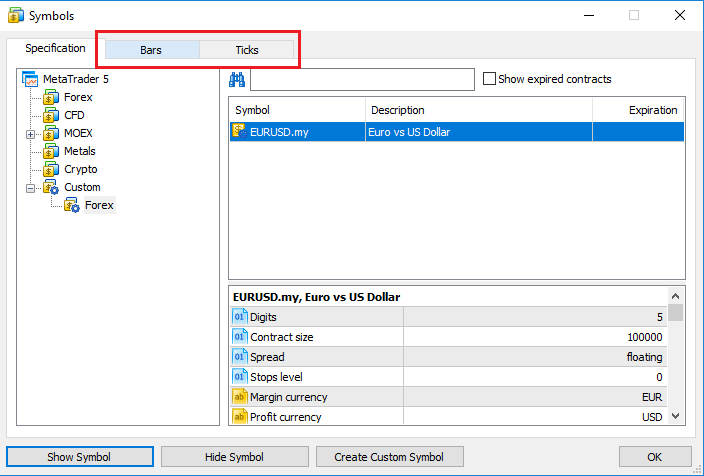Switch to the Specification tab
The height and width of the screenshot is (476, 704).
click(55, 48)
